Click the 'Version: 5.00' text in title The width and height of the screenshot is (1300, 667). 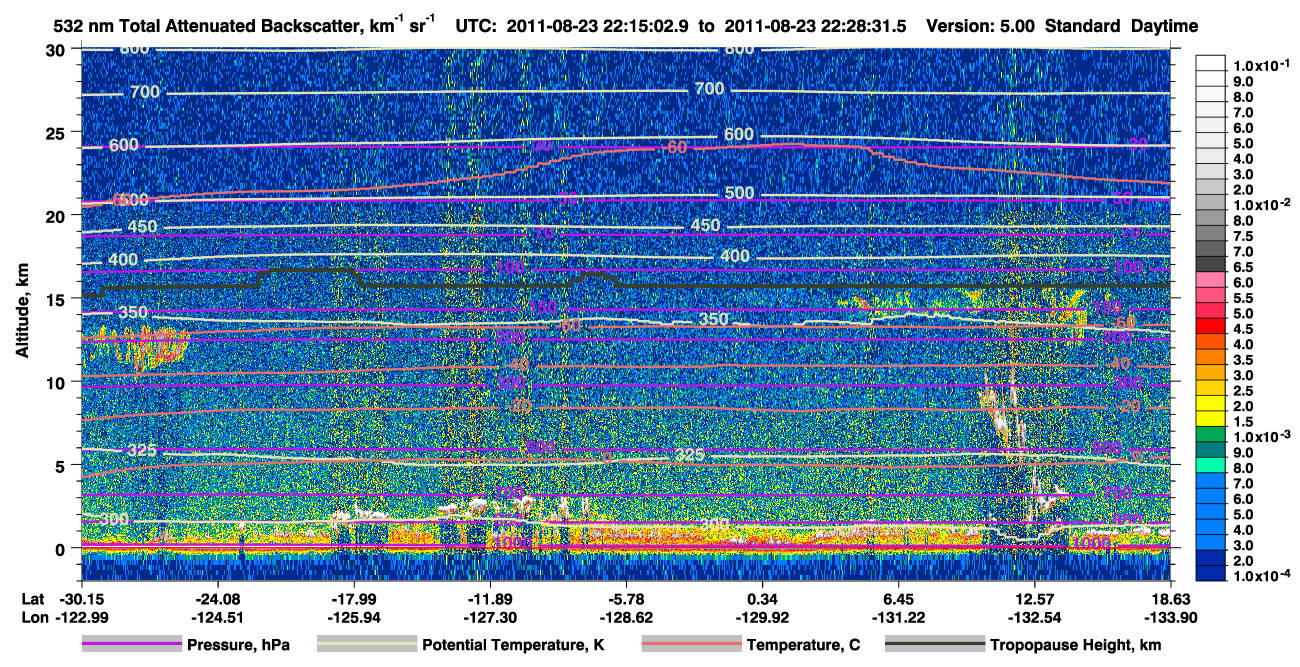click(981, 27)
